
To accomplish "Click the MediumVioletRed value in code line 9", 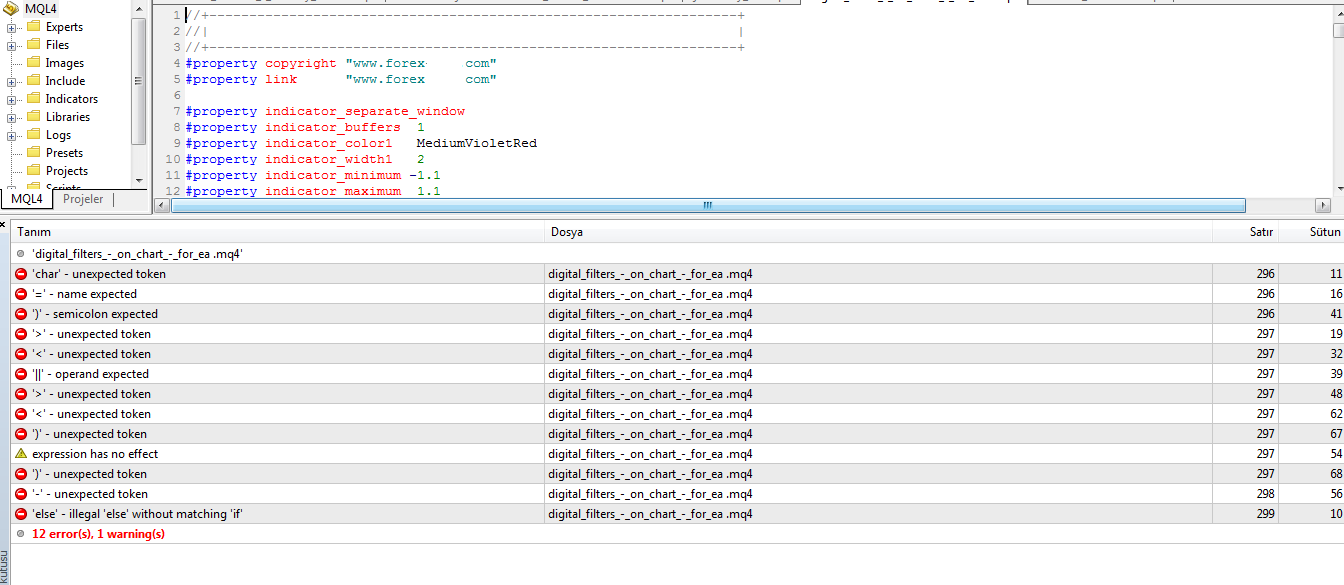I will click(477, 143).
